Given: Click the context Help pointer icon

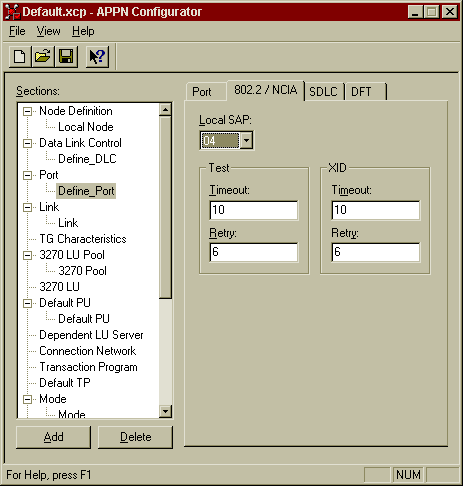Looking at the screenshot, I should pyautogui.click(x=97, y=56).
